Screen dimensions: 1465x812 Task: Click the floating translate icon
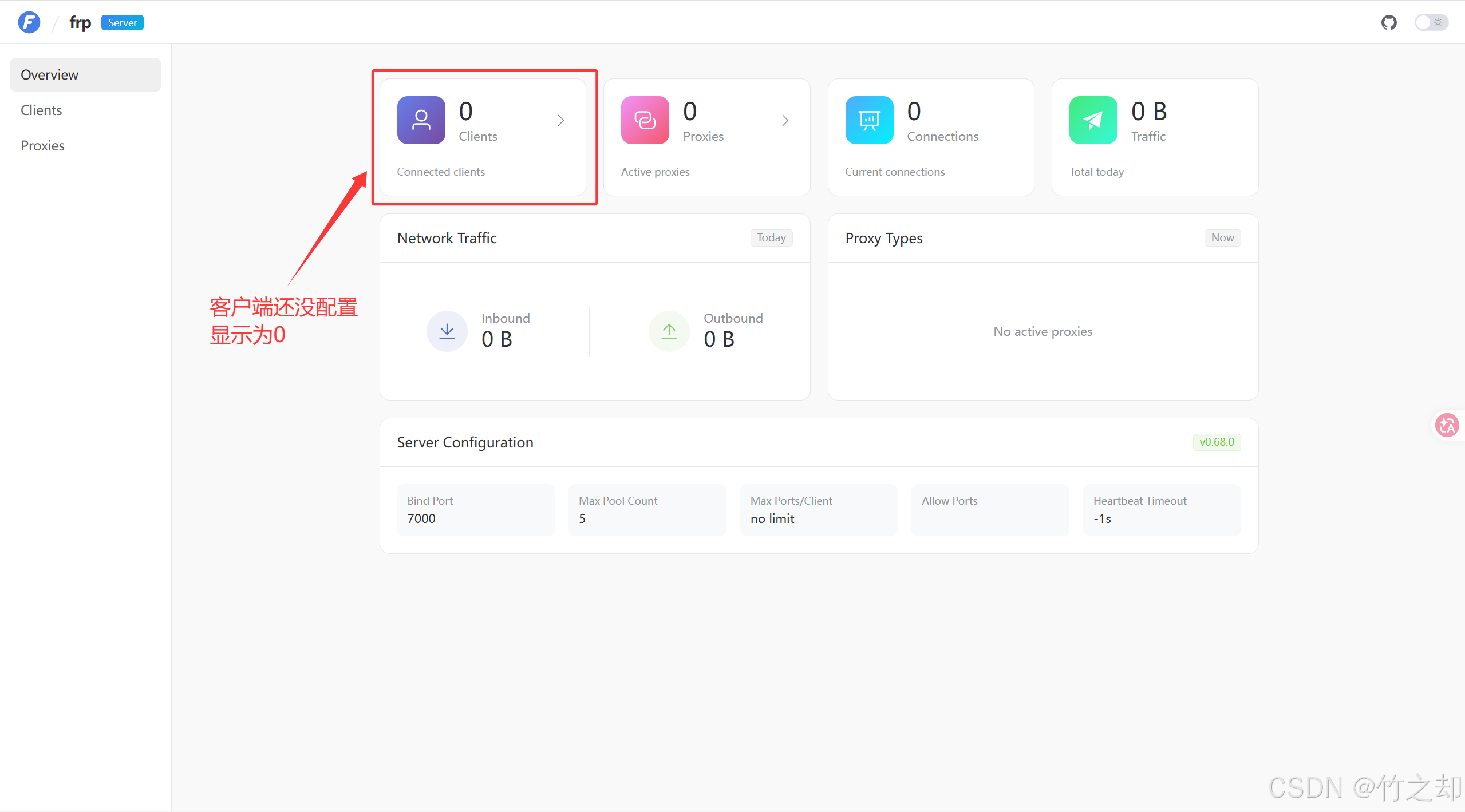(x=1447, y=425)
